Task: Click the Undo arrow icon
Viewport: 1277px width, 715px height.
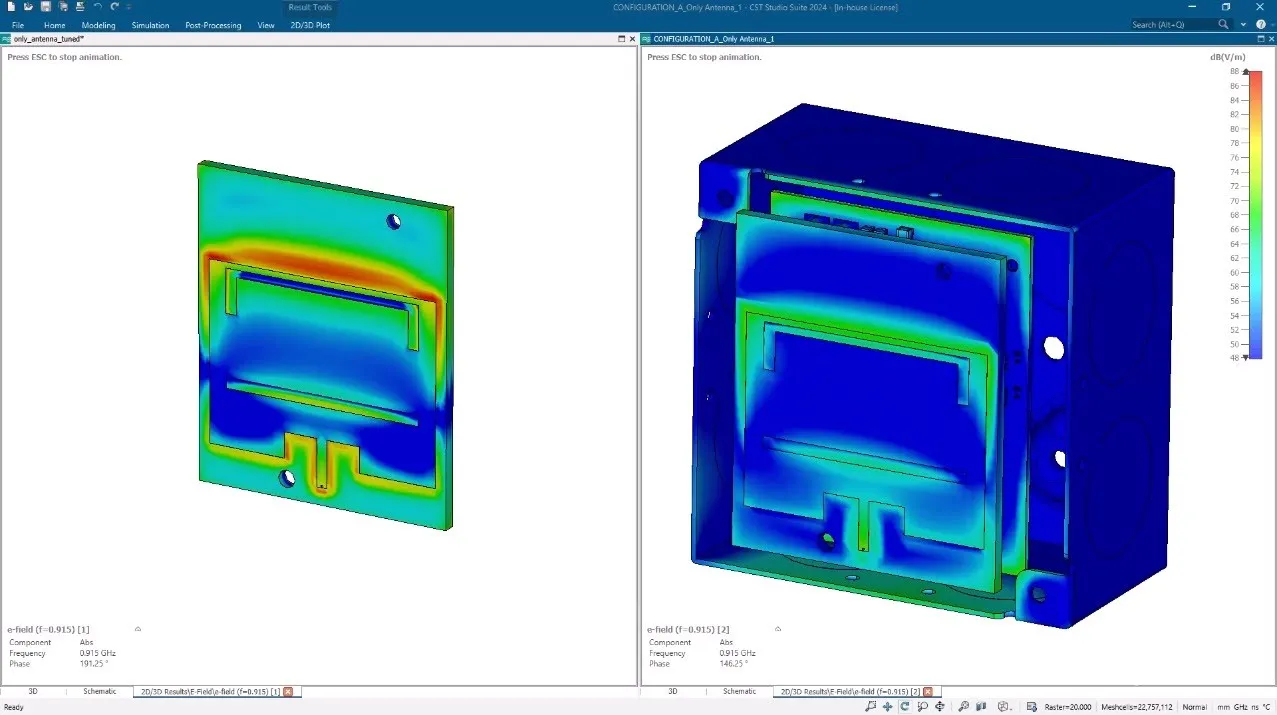Action: tap(98, 7)
